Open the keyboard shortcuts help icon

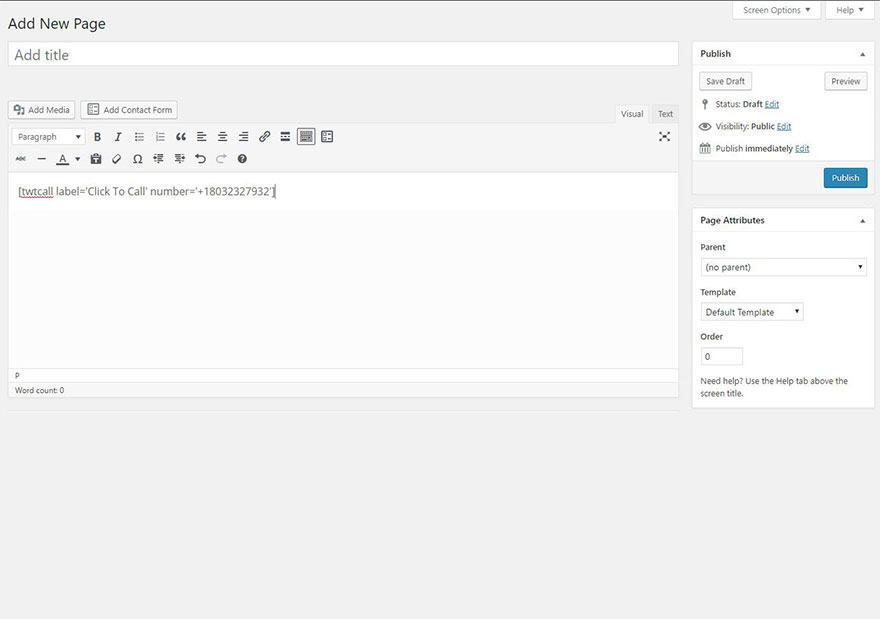click(242, 159)
